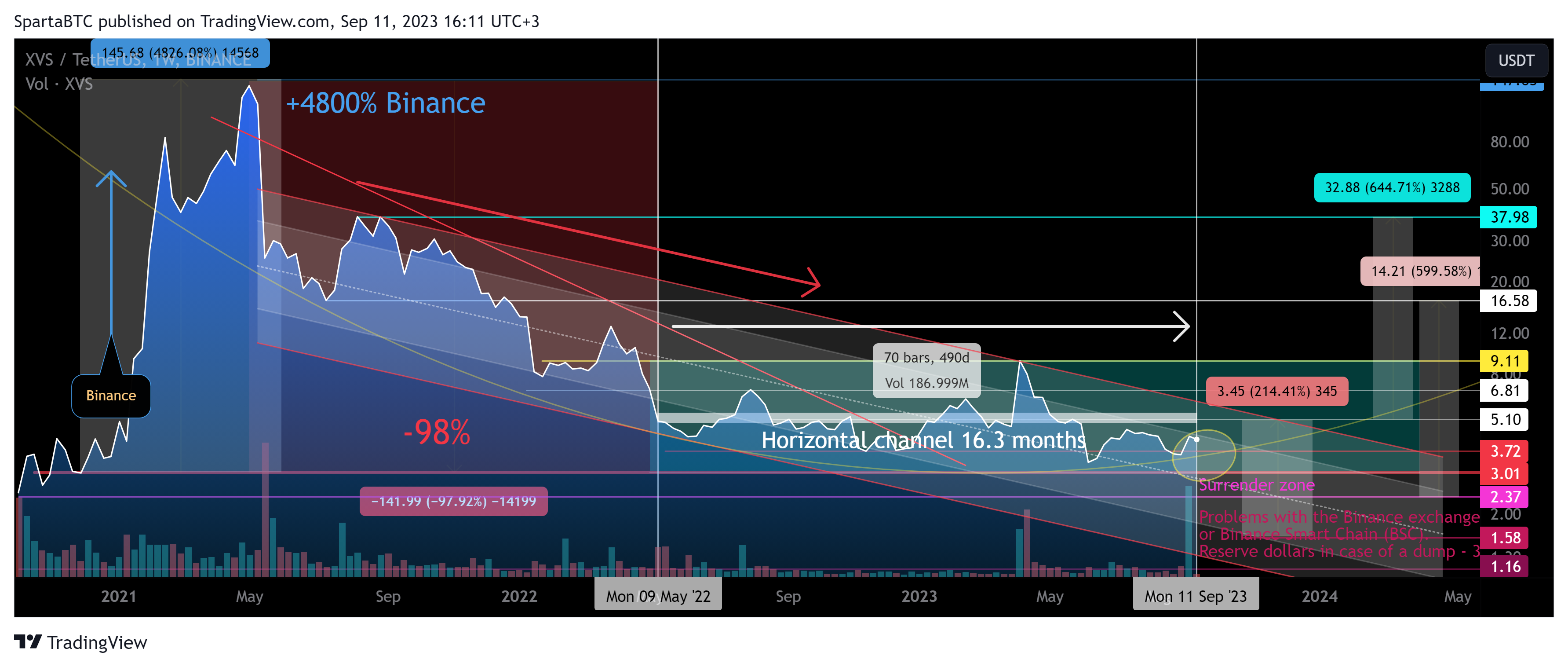1568x667 pixels.
Task: Click the '-141.99 (-97.92%) -14199' measurement label
Action: click(x=453, y=501)
